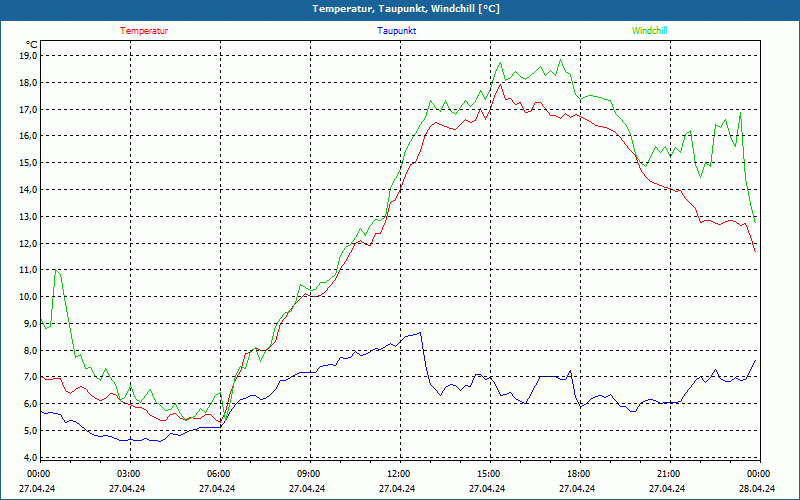Click the 15:00 time axis label
Screen dimensions: 800x500
click(x=488, y=474)
